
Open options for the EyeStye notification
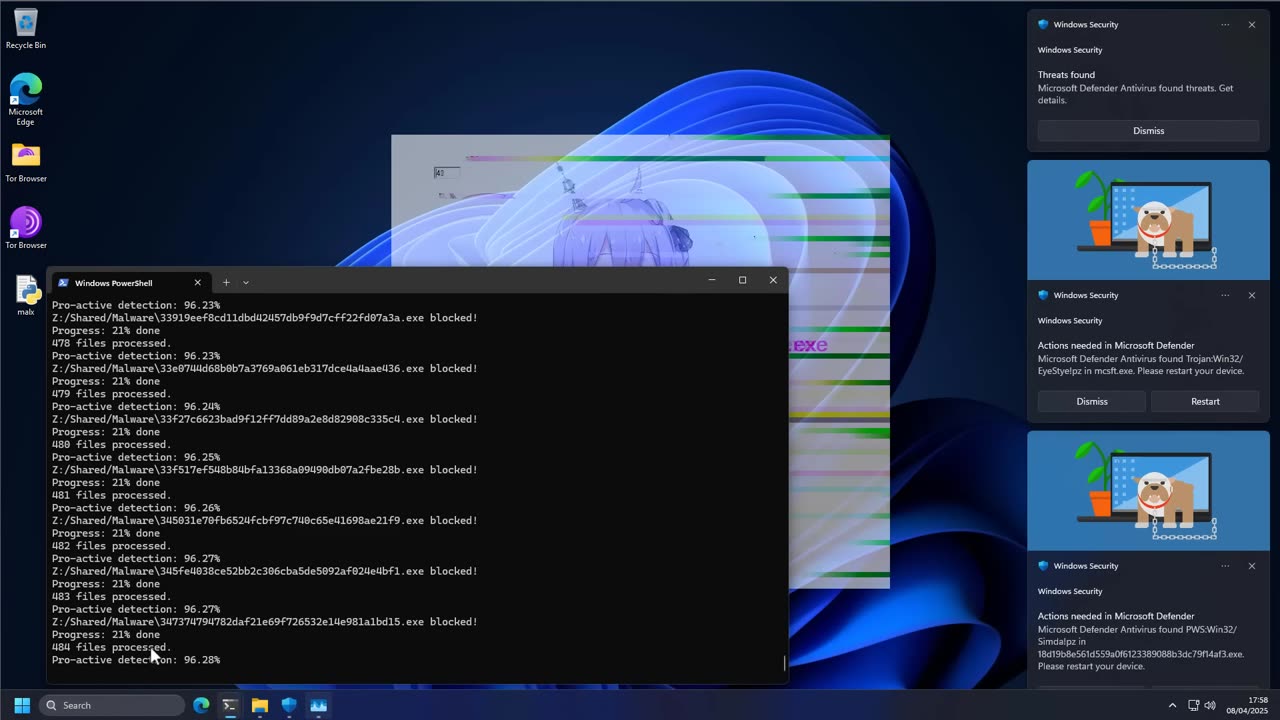tap(1225, 295)
